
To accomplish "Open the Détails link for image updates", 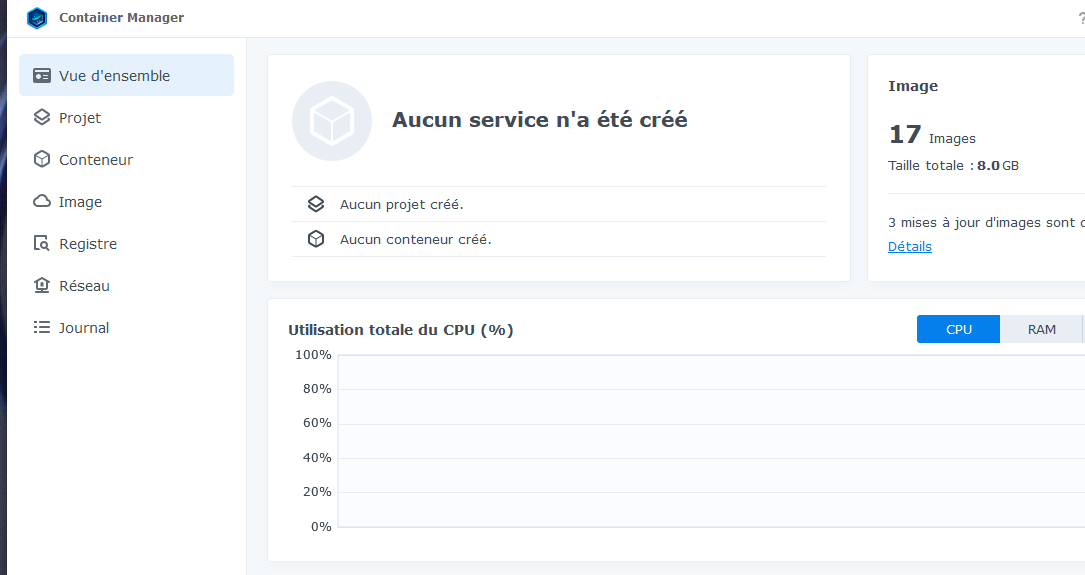I will pos(909,247).
